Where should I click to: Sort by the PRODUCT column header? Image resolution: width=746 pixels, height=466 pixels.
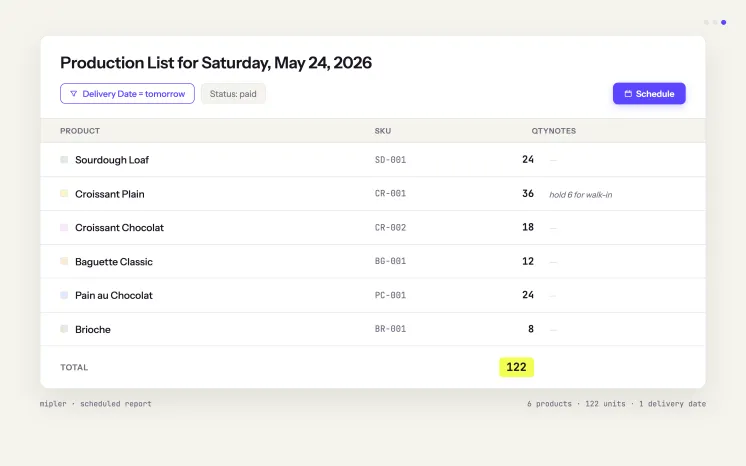(x=80, y=131)
